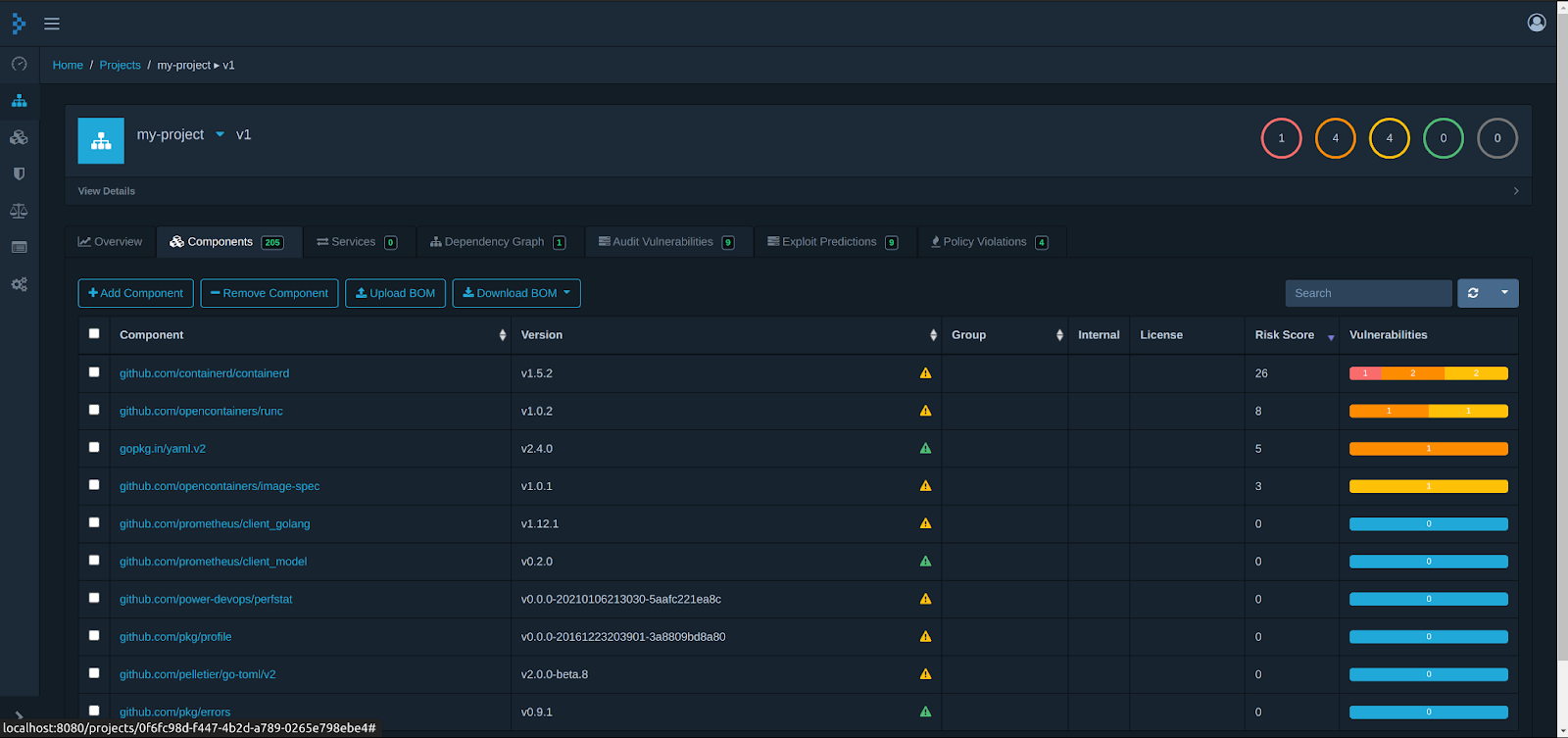This screenshot has width=1568, height=738.
Task: Open Administration via sidebar gears icon
Action: coord(19,284)
